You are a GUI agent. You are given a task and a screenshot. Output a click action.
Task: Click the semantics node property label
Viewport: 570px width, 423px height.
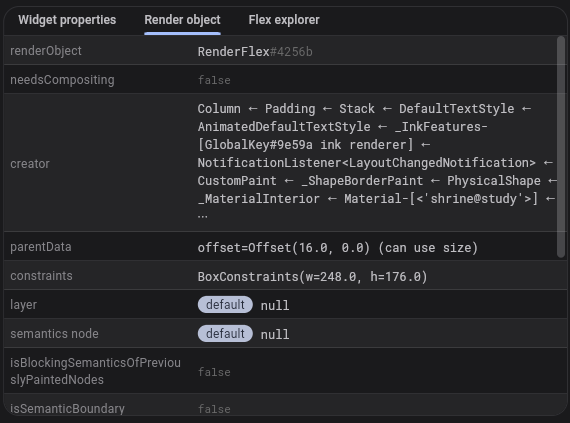54,334
